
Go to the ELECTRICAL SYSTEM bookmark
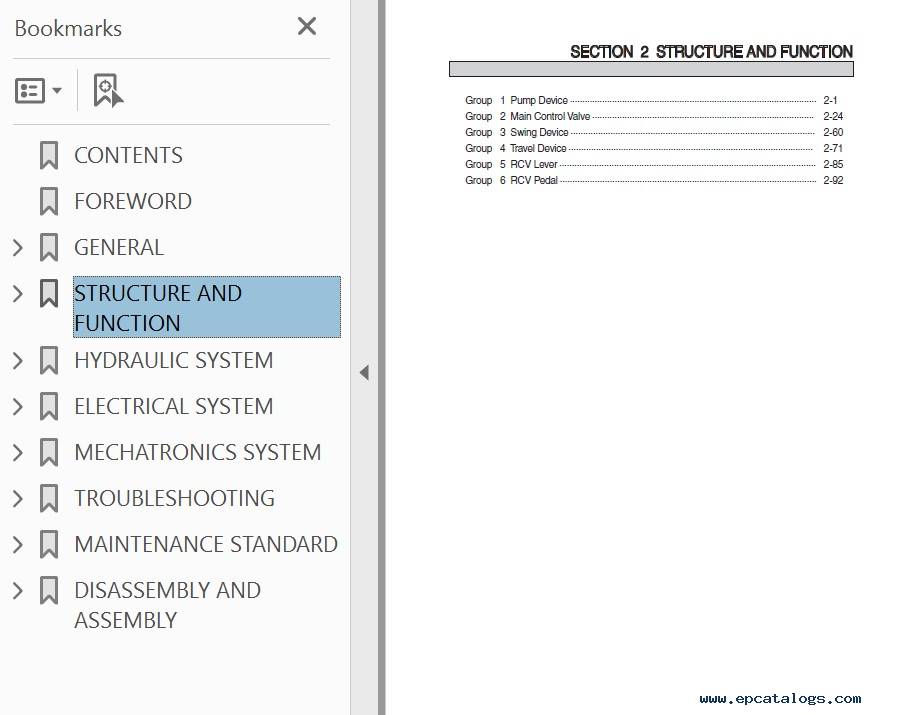(173, 406)
